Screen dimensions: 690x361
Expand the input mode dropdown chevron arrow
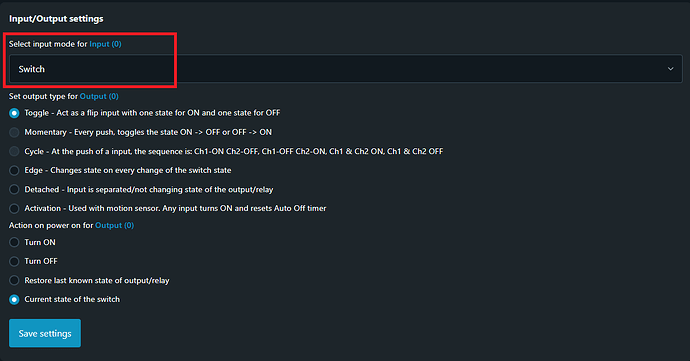tap(670, 69)
